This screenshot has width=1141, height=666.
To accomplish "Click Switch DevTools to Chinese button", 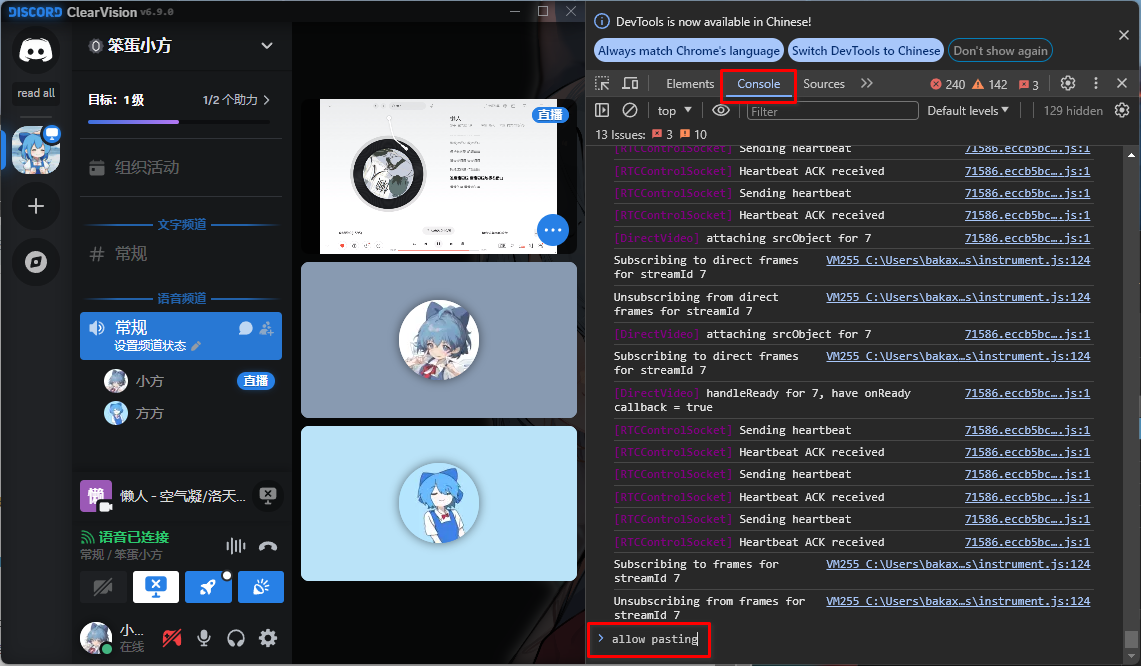I will click(866, 51).
